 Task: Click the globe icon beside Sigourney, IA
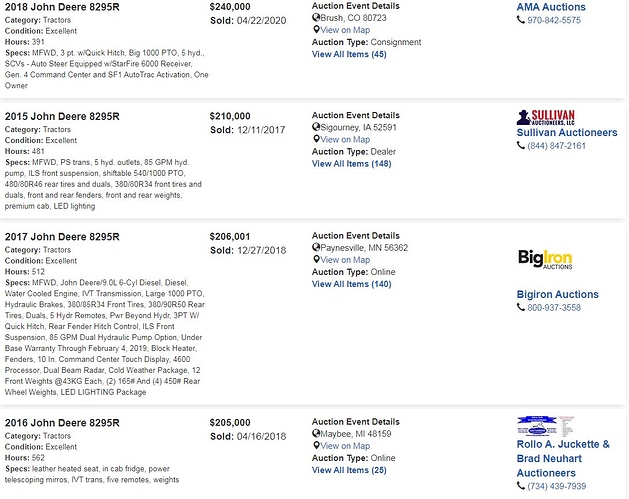316,128
